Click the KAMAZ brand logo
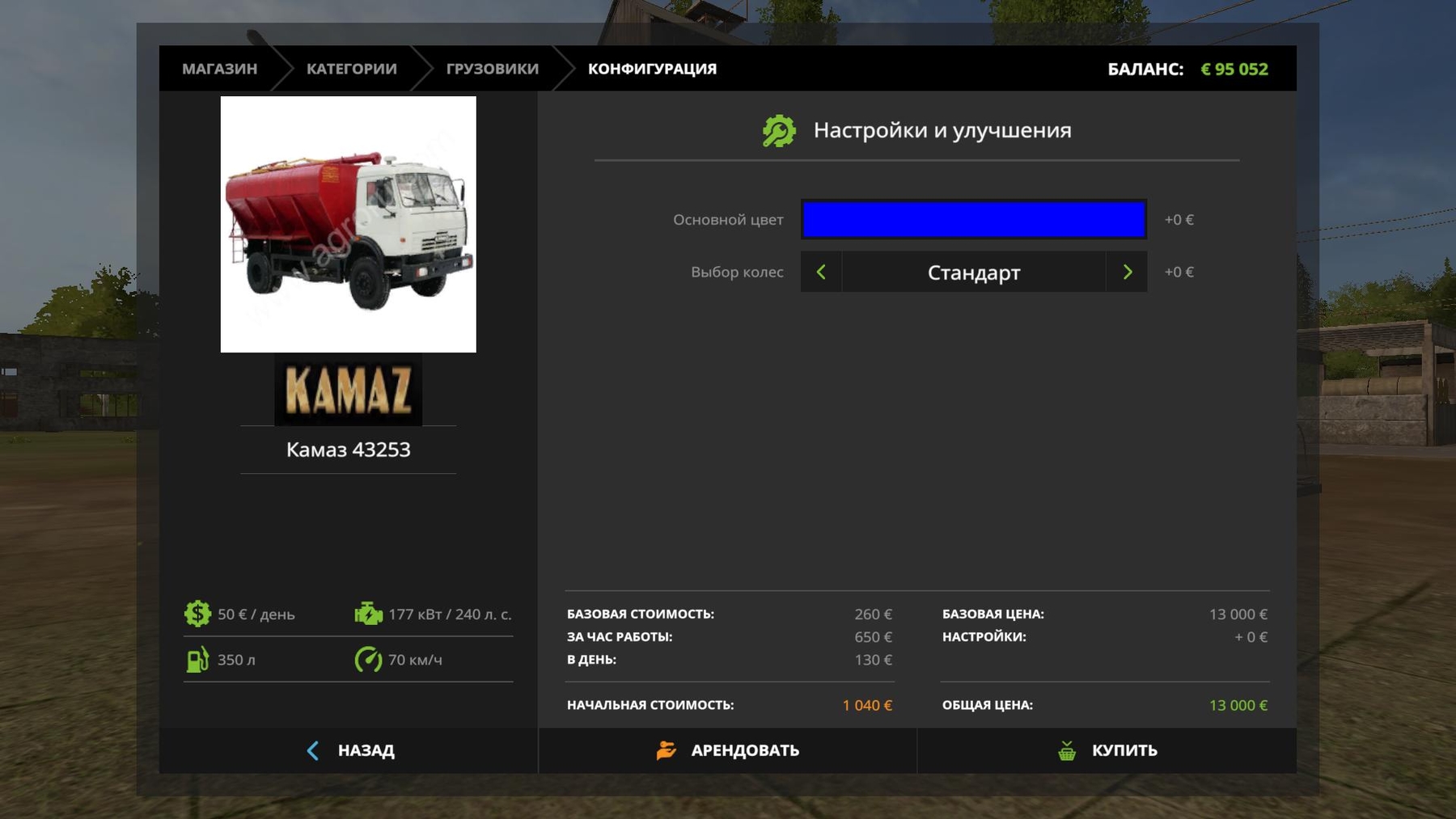 (x=348, y=390)
